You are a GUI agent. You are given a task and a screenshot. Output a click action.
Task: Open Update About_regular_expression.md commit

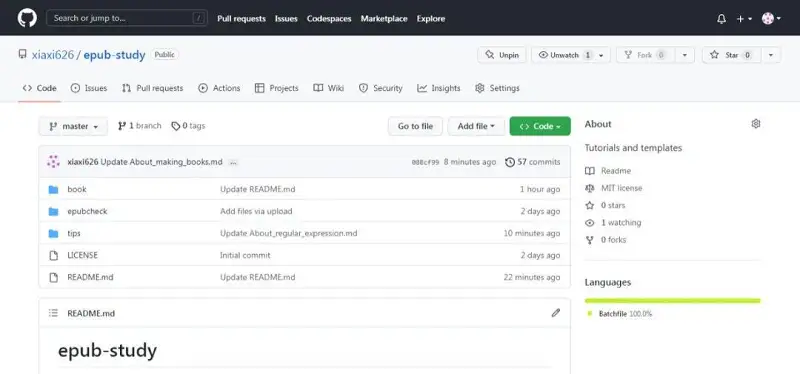coord(288,233)
